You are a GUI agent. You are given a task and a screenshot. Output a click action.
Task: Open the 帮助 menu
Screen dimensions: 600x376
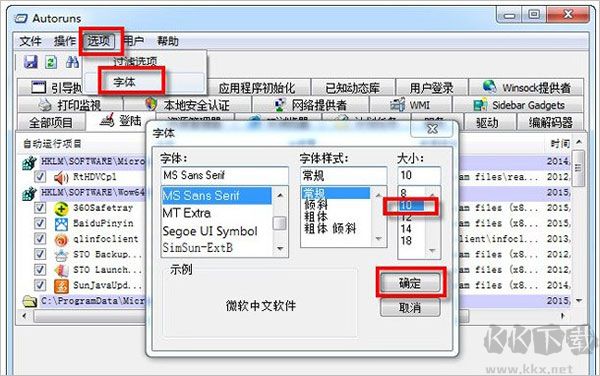tap(168, 41)
